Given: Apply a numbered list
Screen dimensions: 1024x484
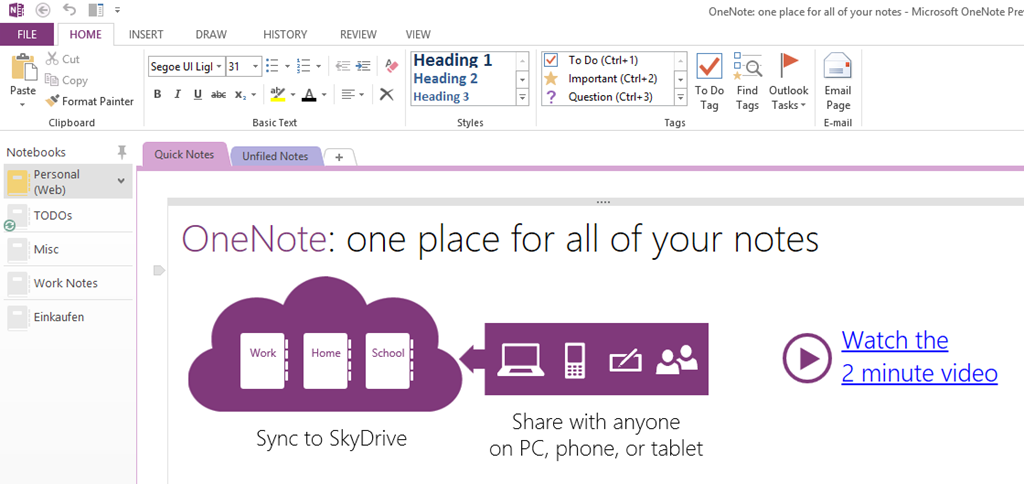Looking at the screenshot, I should pyautogui.click(x=303, y=66).
